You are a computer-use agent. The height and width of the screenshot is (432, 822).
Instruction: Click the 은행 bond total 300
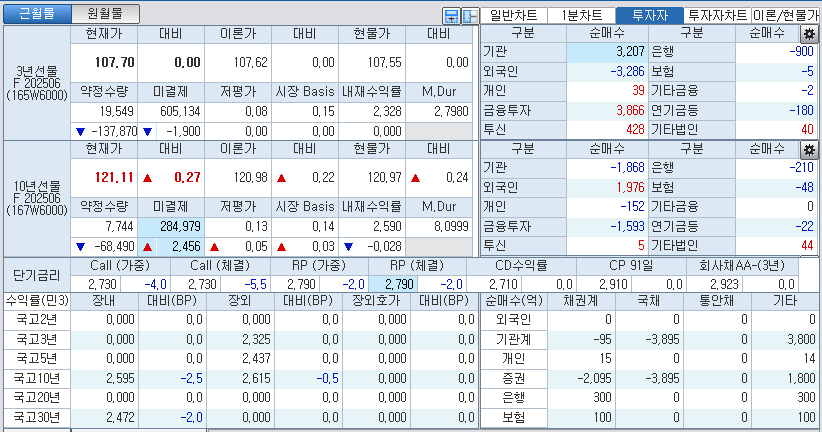pos(602,397)
